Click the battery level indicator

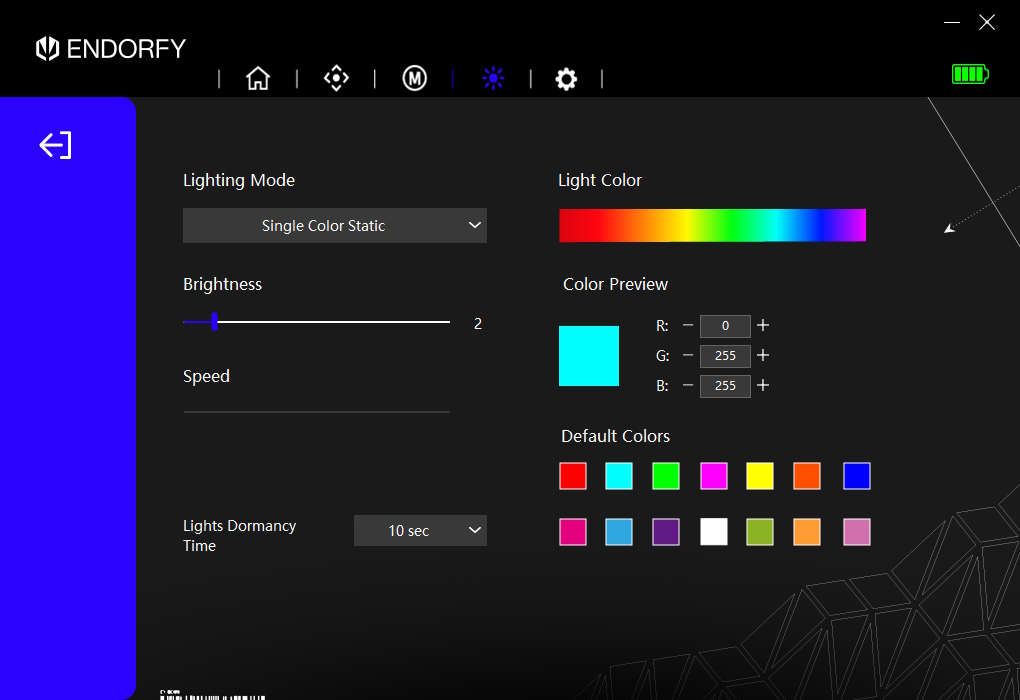click(x=968, y=73)
